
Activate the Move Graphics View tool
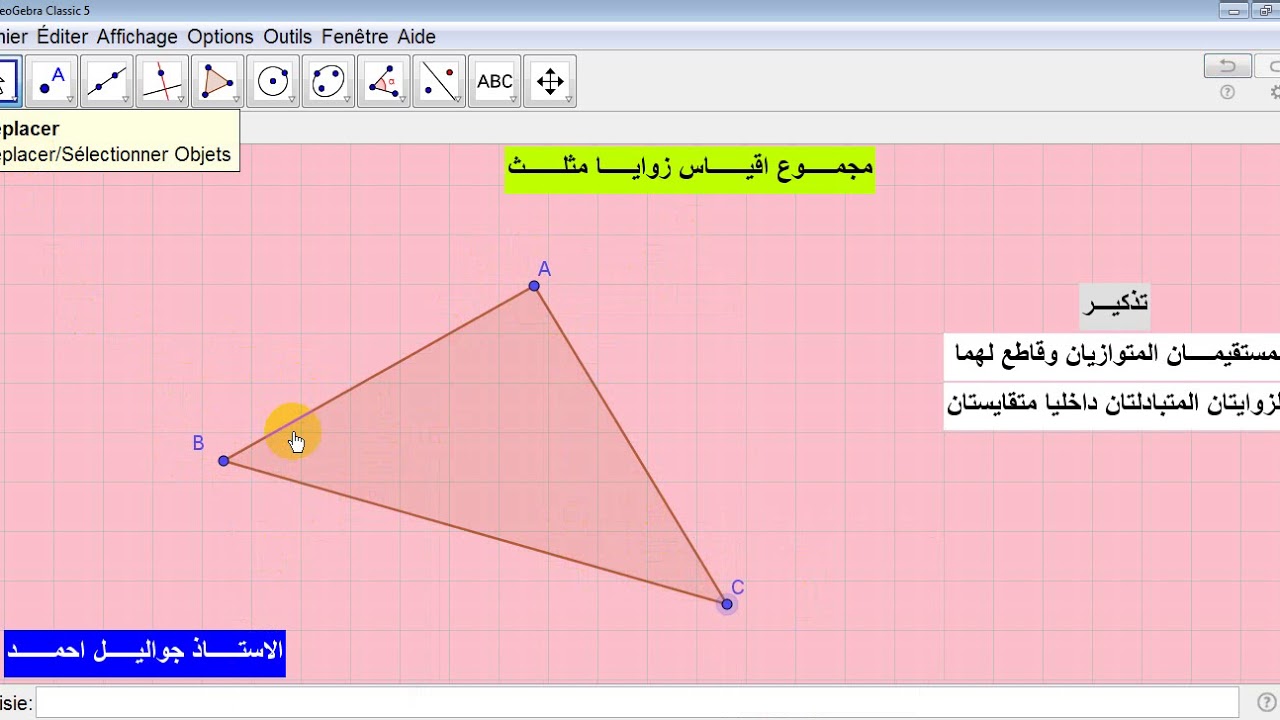[x=550, y=81]
